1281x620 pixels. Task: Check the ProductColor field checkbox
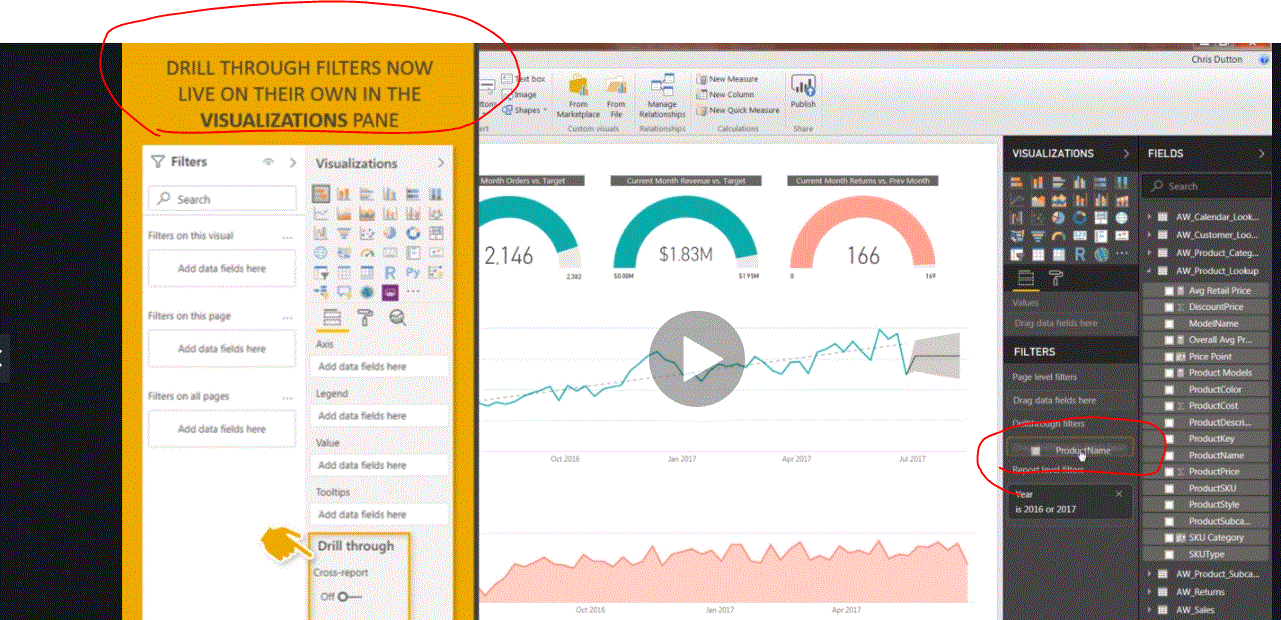pyautogui.click(x=1169, y=389)
